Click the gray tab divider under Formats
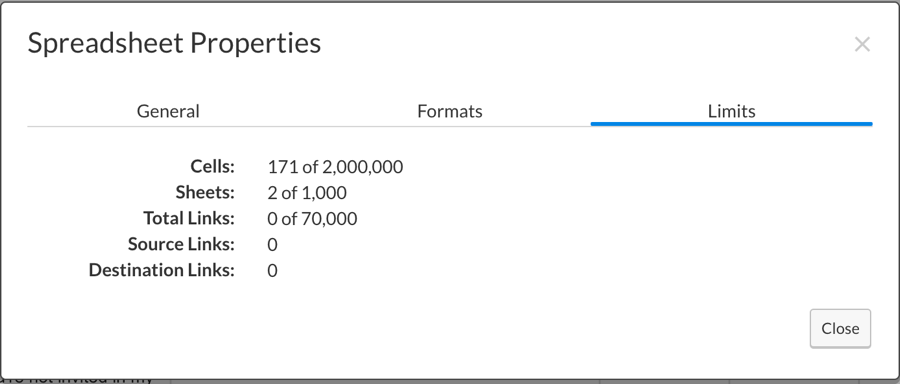The image size is (900, 384). (x=449, y=126)
